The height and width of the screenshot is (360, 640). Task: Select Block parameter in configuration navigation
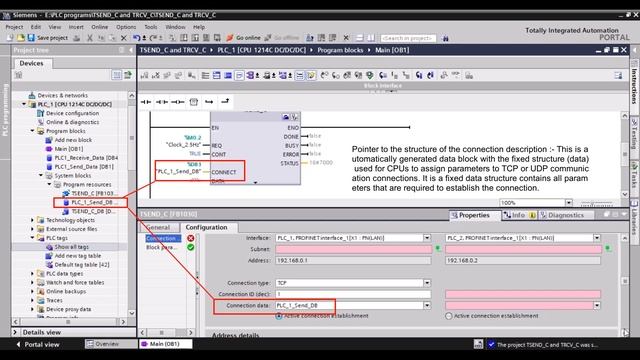[x=161, y=247]
